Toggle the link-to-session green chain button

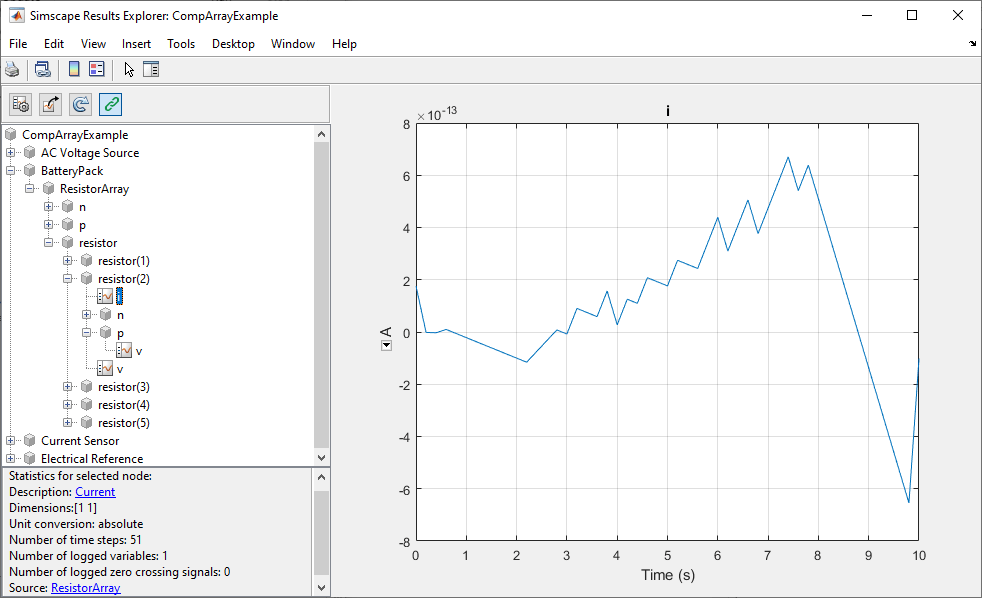(110, 105)
